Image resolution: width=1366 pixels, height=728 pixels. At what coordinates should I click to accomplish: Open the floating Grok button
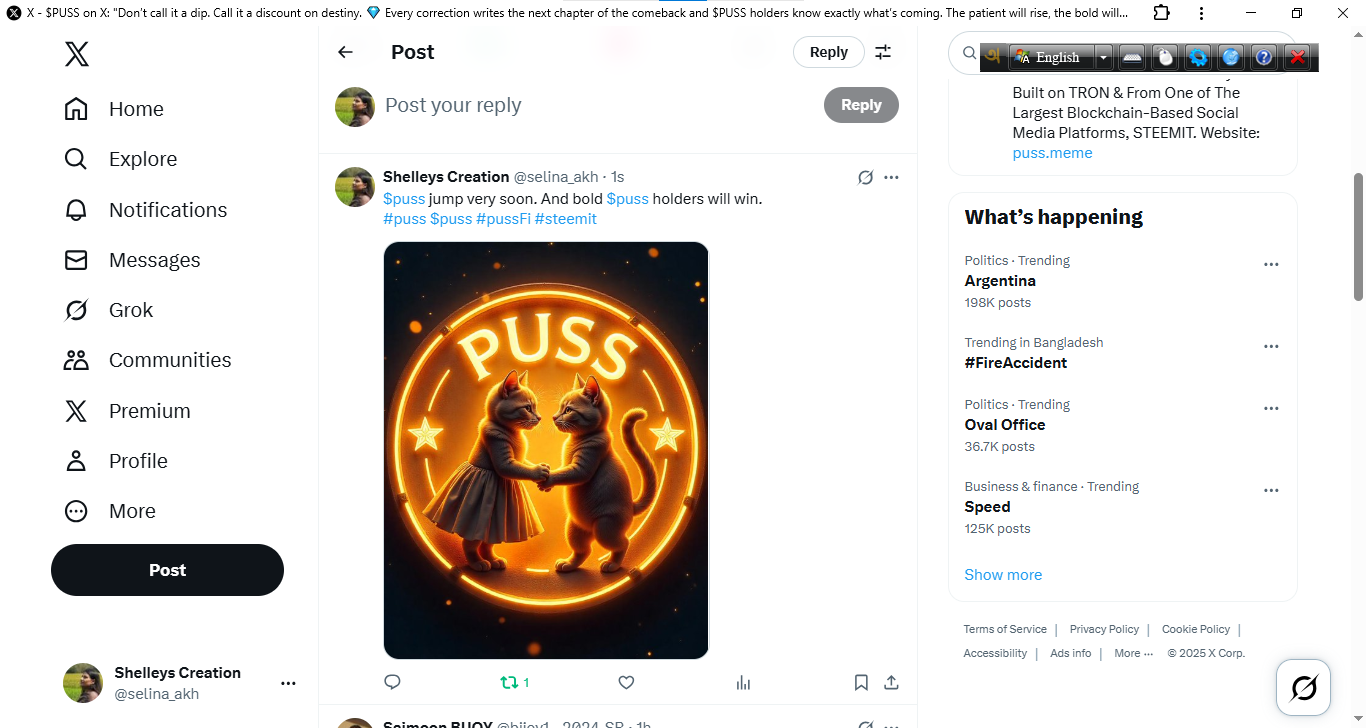pyautogui.click(x=1303, y=687)
